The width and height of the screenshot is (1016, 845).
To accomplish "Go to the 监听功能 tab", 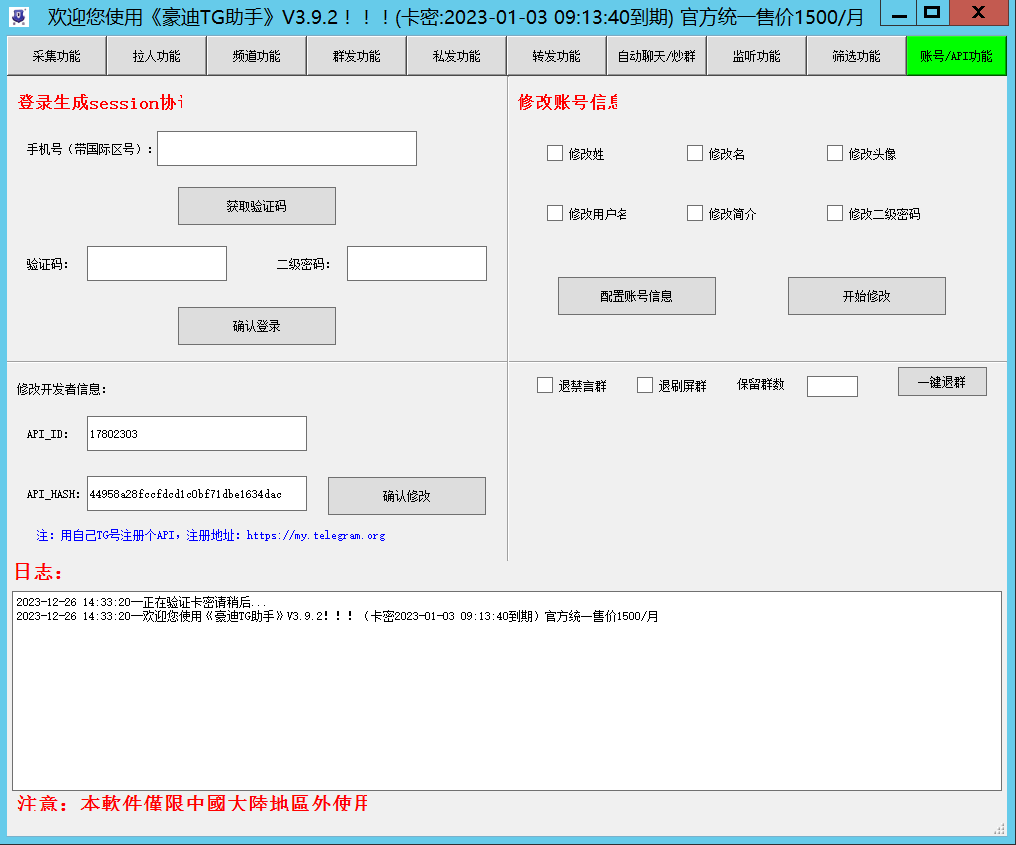I will [x=756, y=56].
